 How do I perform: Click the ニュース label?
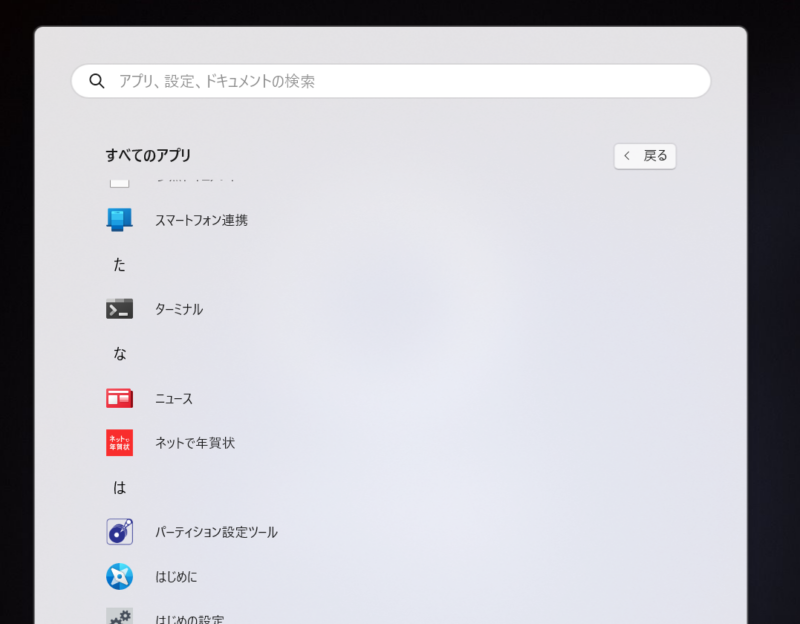coord(174,398)
